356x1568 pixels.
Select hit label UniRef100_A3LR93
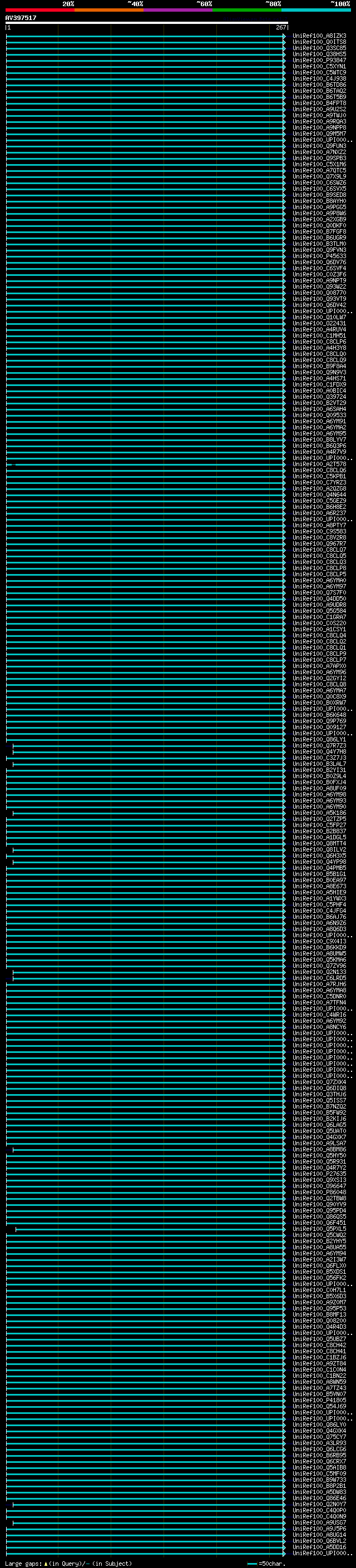pos(319,1443)
